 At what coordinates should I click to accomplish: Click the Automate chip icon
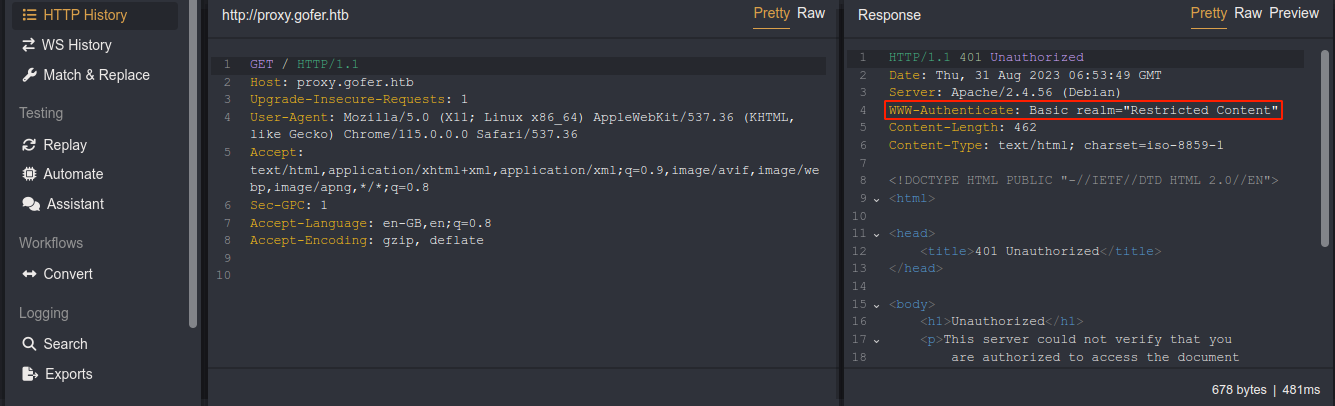pyautogui.click(x=28, y=174)
